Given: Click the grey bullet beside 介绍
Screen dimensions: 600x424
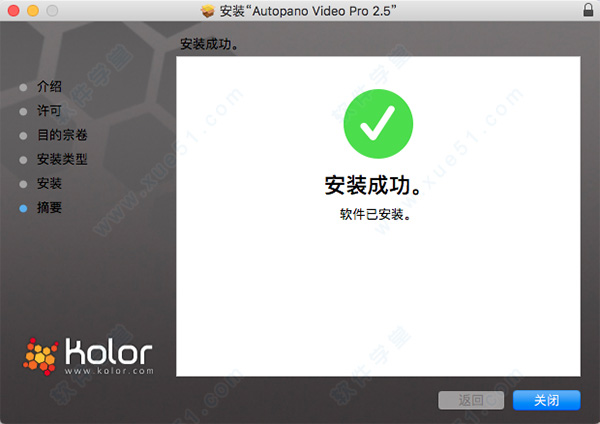Looking at the screenshot, I should pos(23,88).
